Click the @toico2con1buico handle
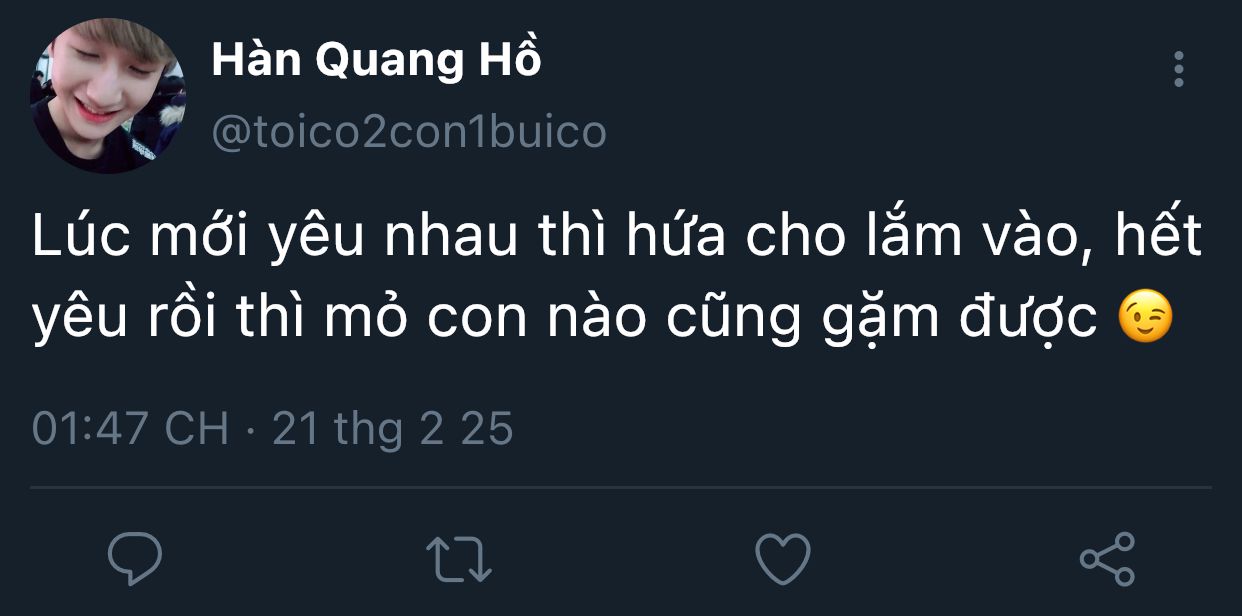Viewport: 1242px width, 616px height. pyautogui.click(x=409, y=131)
